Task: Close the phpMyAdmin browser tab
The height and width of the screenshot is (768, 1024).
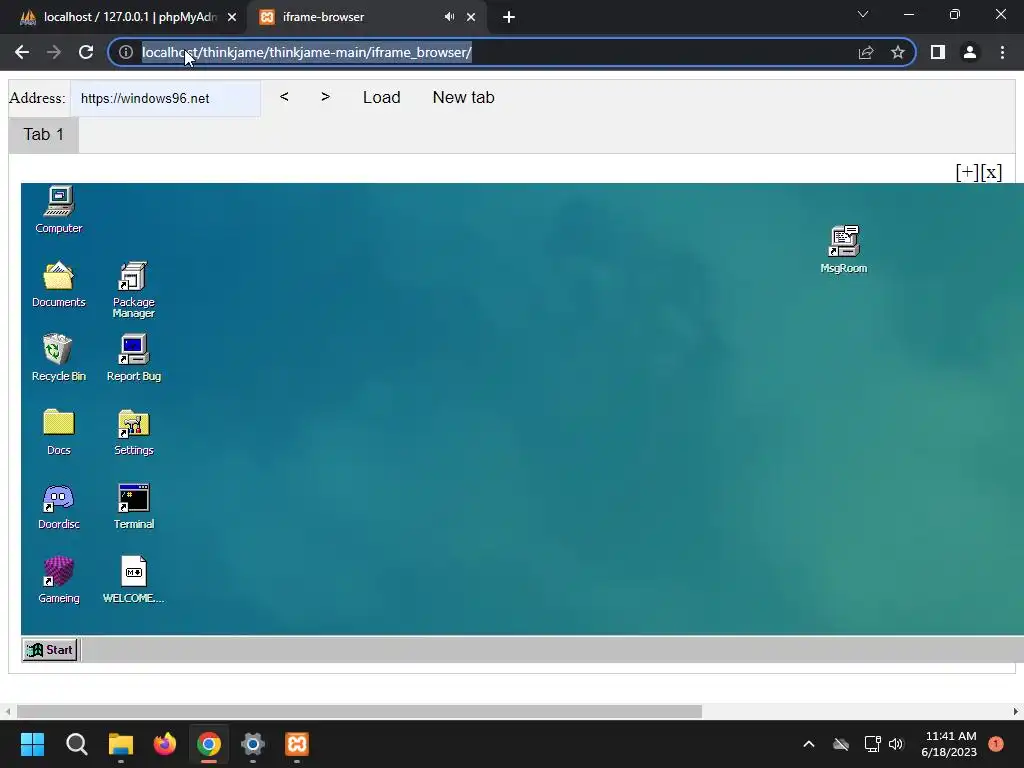Action: tap(232, 18)
